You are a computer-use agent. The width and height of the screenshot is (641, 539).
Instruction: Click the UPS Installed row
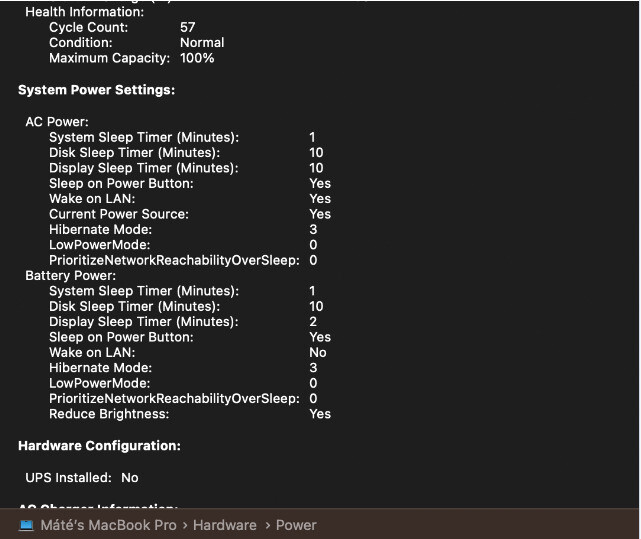pos(82,478)
